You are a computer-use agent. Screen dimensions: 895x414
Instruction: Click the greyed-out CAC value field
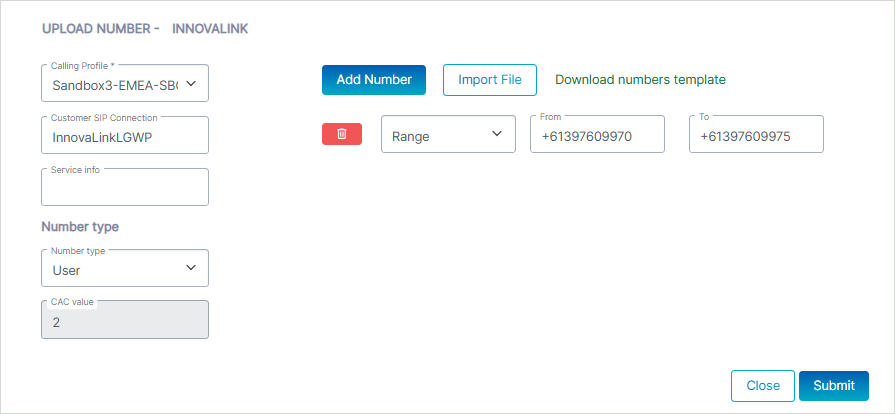pos(124,321)
